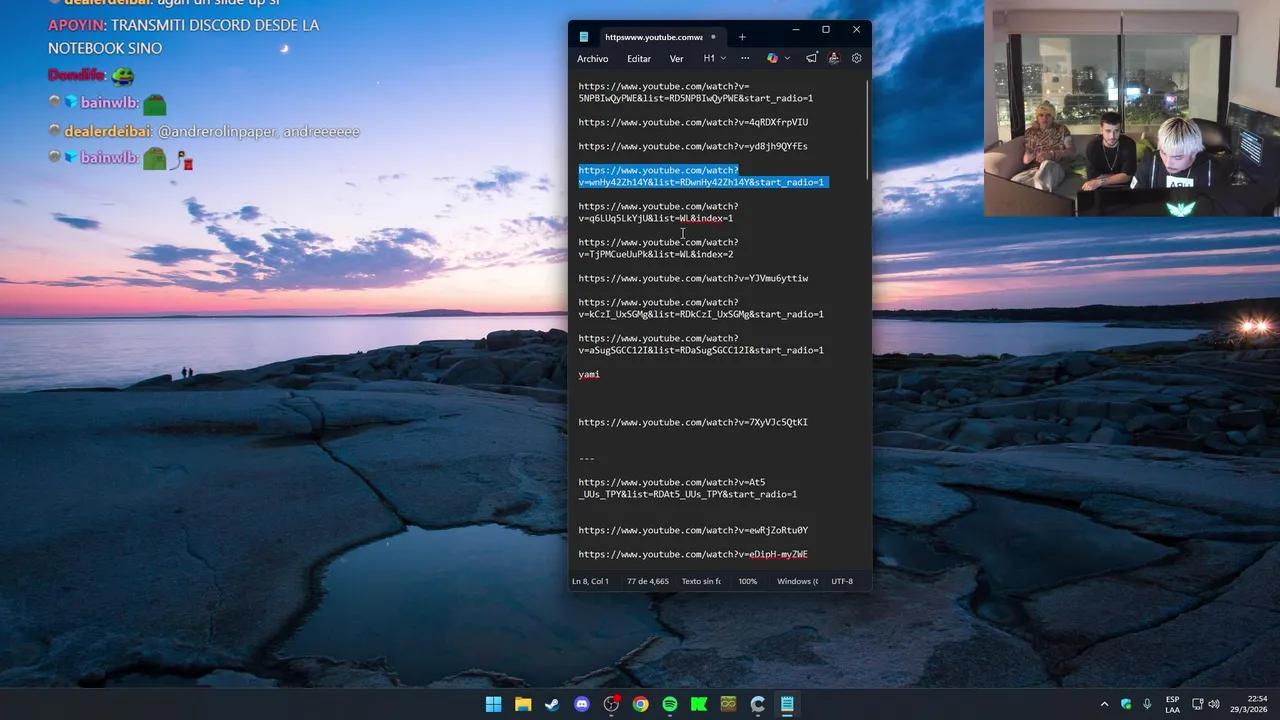Open Google Chrome from taskbar
Image resolution: width=1280 pixels, height=720 pixels.
(641, 704)
